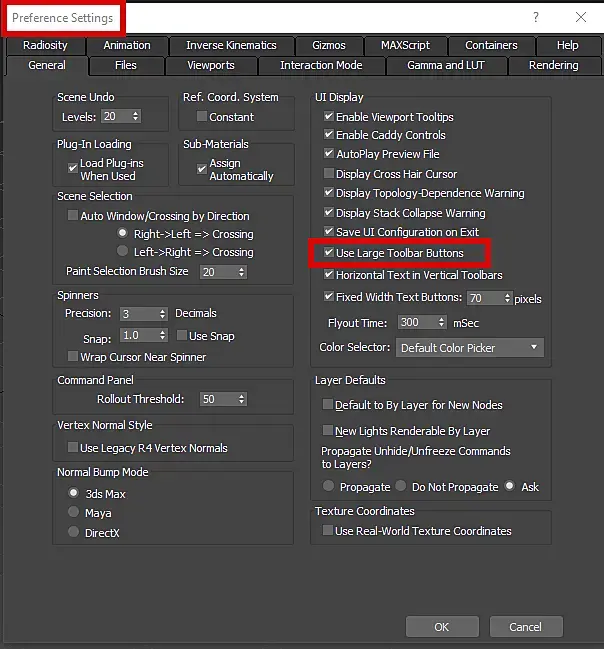Toggle Display Stack Collapse Warning checkbox
This screenshot has height=649, width=604.
point(329,212)
